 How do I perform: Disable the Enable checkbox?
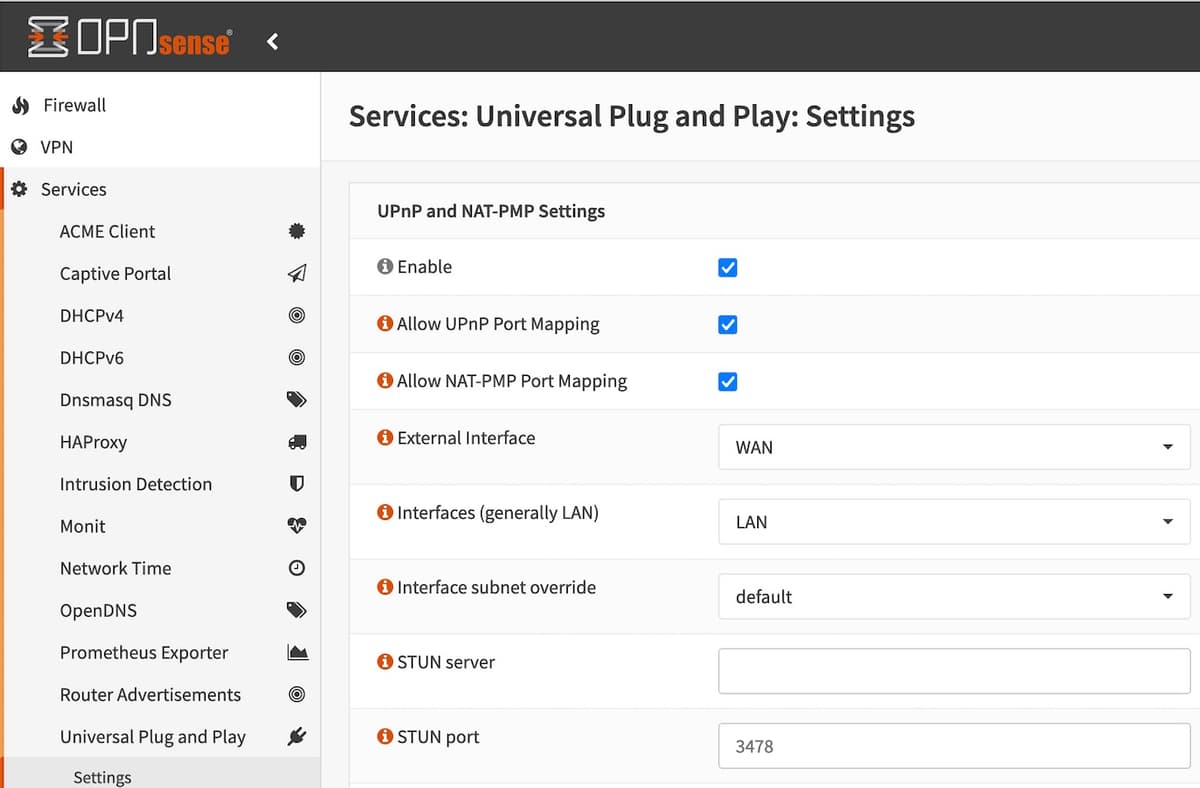[727, 267]
